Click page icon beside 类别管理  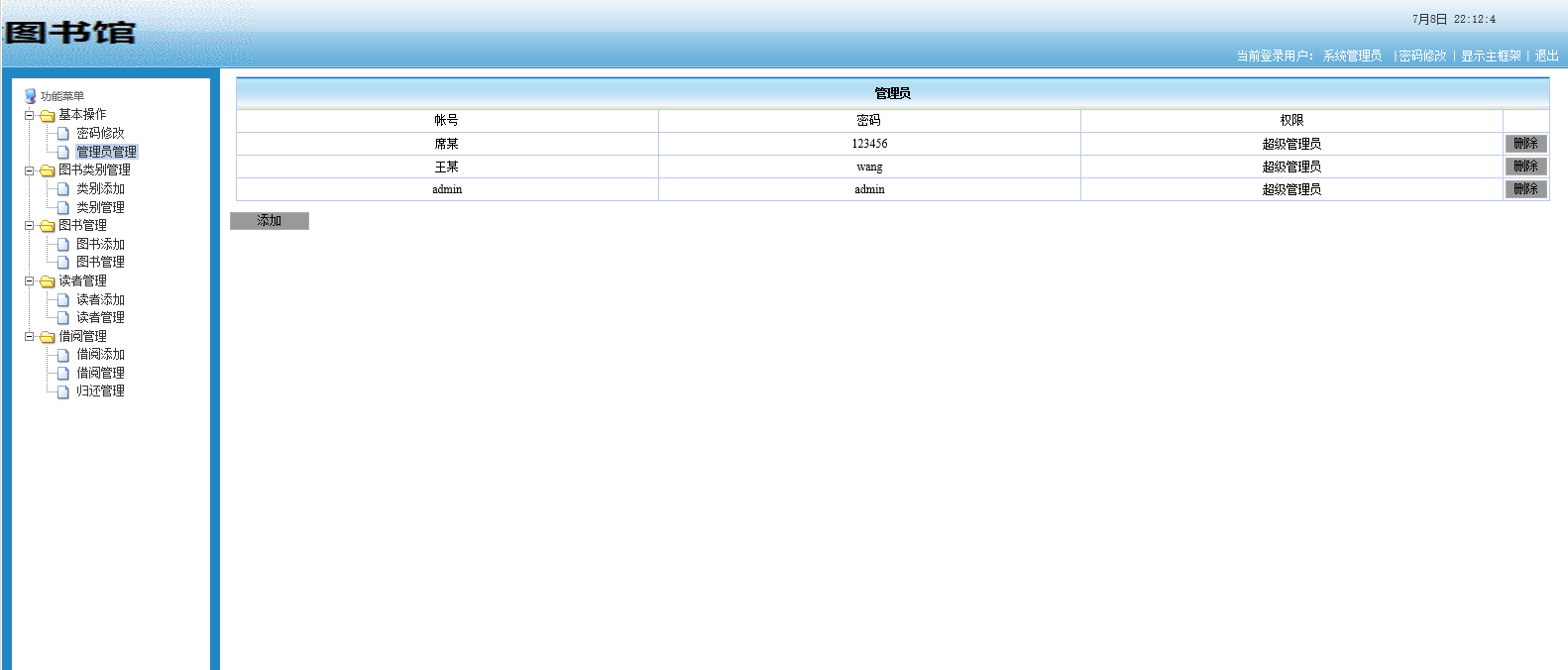click(63, 207)
